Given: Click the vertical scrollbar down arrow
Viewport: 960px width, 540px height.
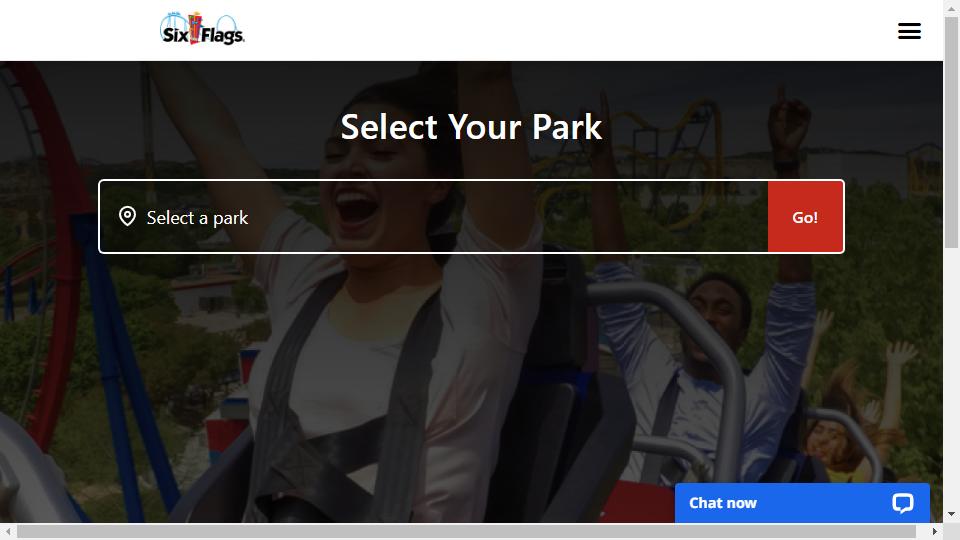Looking at the screenshot, I should pos(951,514).
